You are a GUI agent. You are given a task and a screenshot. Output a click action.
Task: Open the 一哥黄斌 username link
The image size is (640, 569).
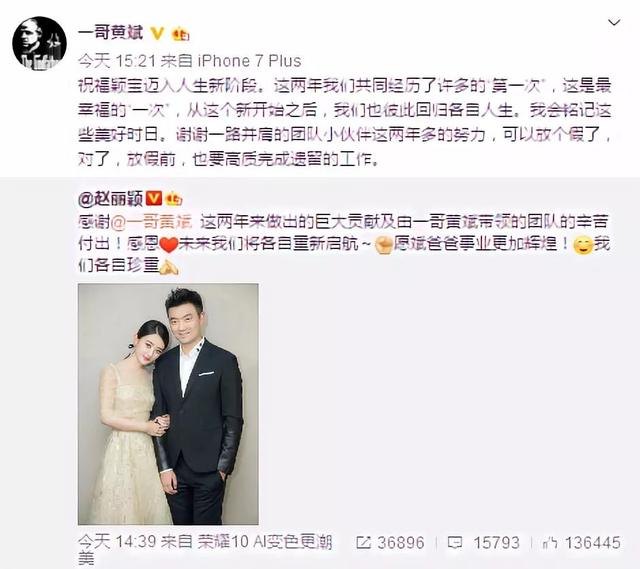[111, 33]
